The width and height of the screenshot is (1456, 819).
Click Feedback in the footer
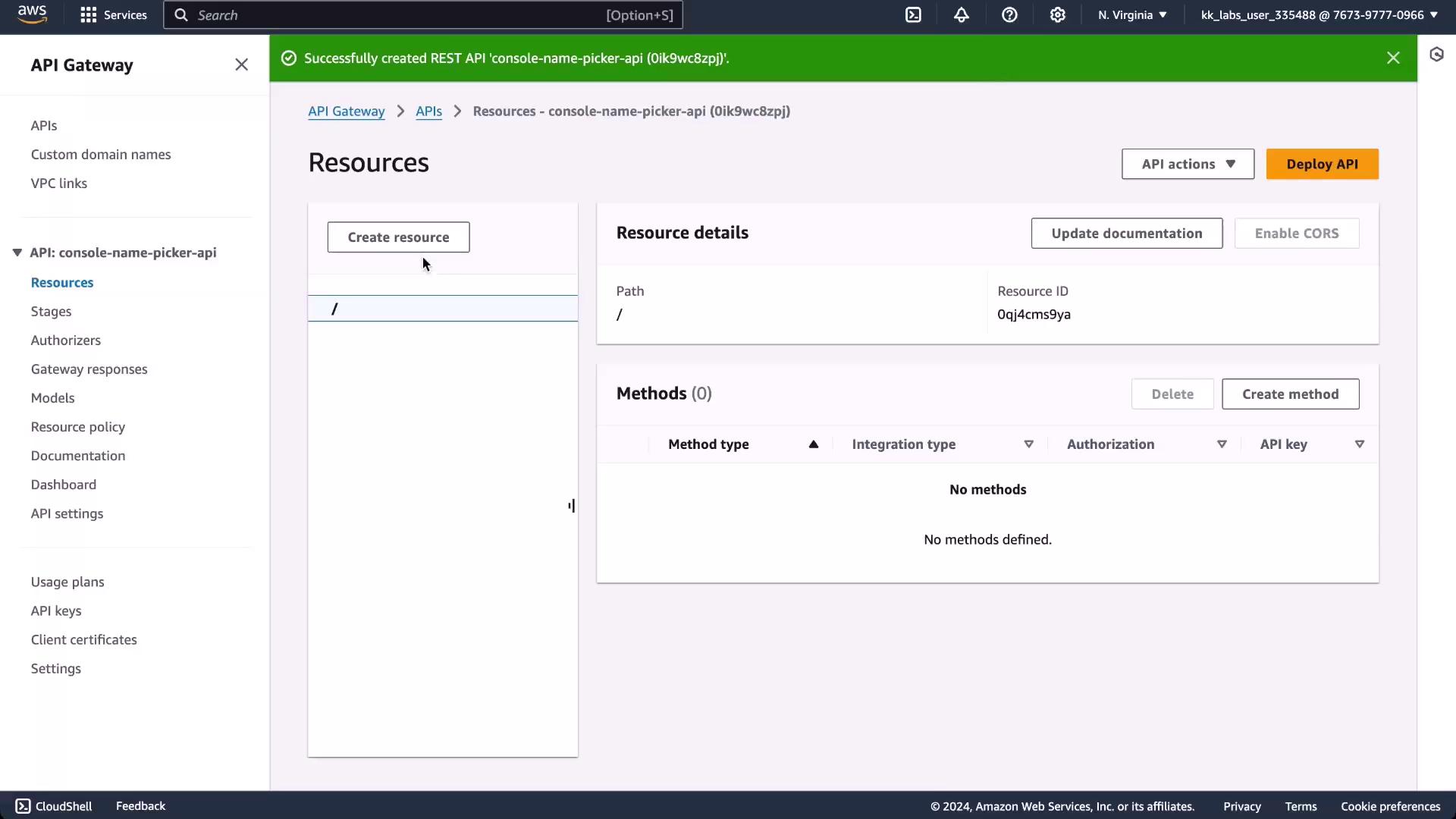coord(140,806)
